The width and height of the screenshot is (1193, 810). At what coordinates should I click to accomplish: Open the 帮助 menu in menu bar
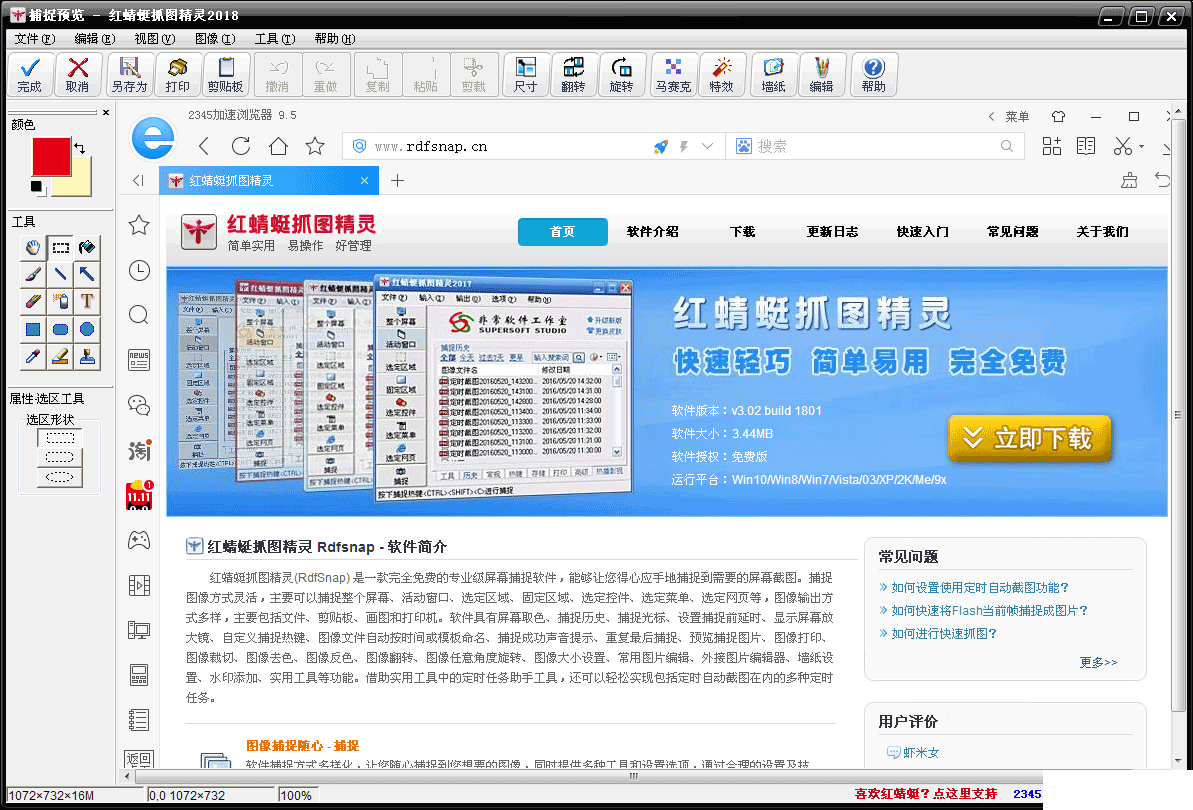point(335,39)
